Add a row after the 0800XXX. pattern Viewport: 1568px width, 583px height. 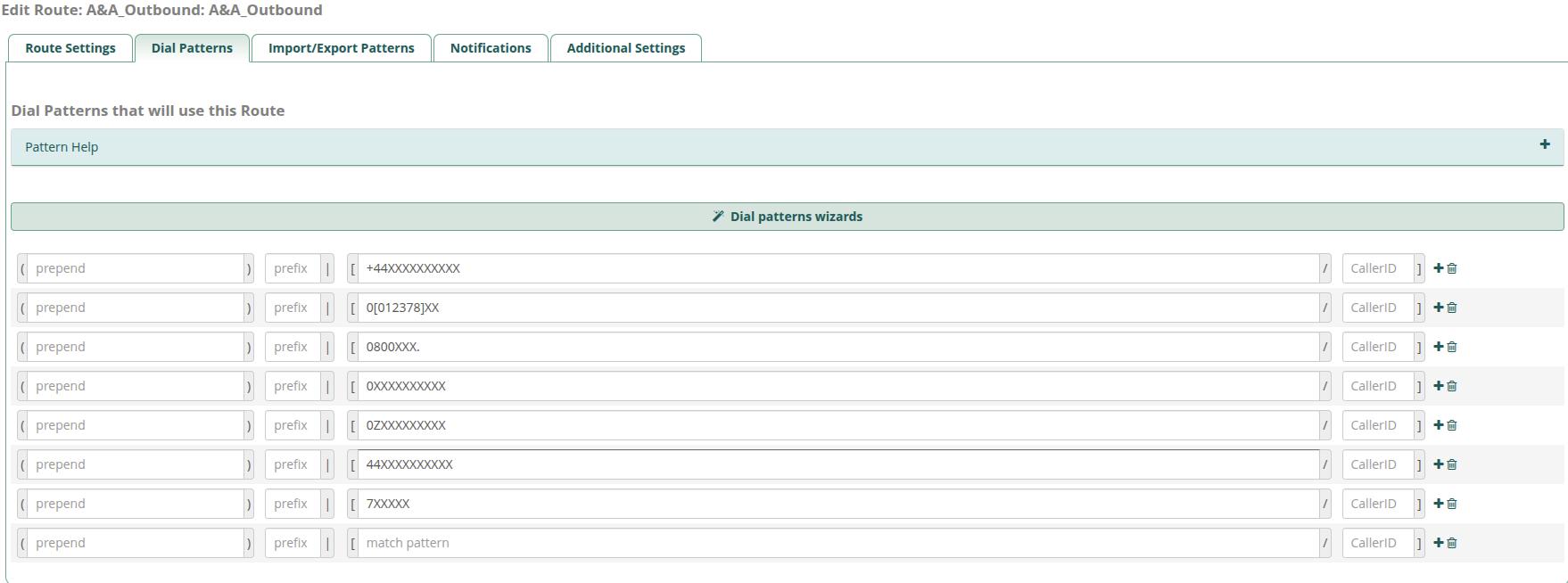pyautogui.click(x=1438, y=347)
